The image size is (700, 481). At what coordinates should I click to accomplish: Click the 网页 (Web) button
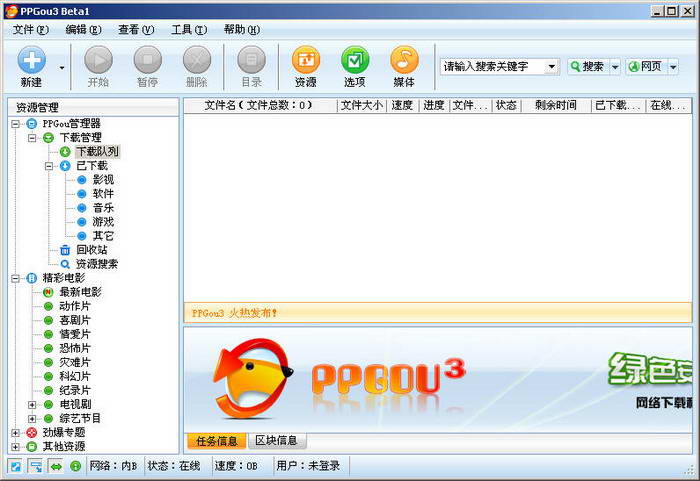tap(646, 67)
